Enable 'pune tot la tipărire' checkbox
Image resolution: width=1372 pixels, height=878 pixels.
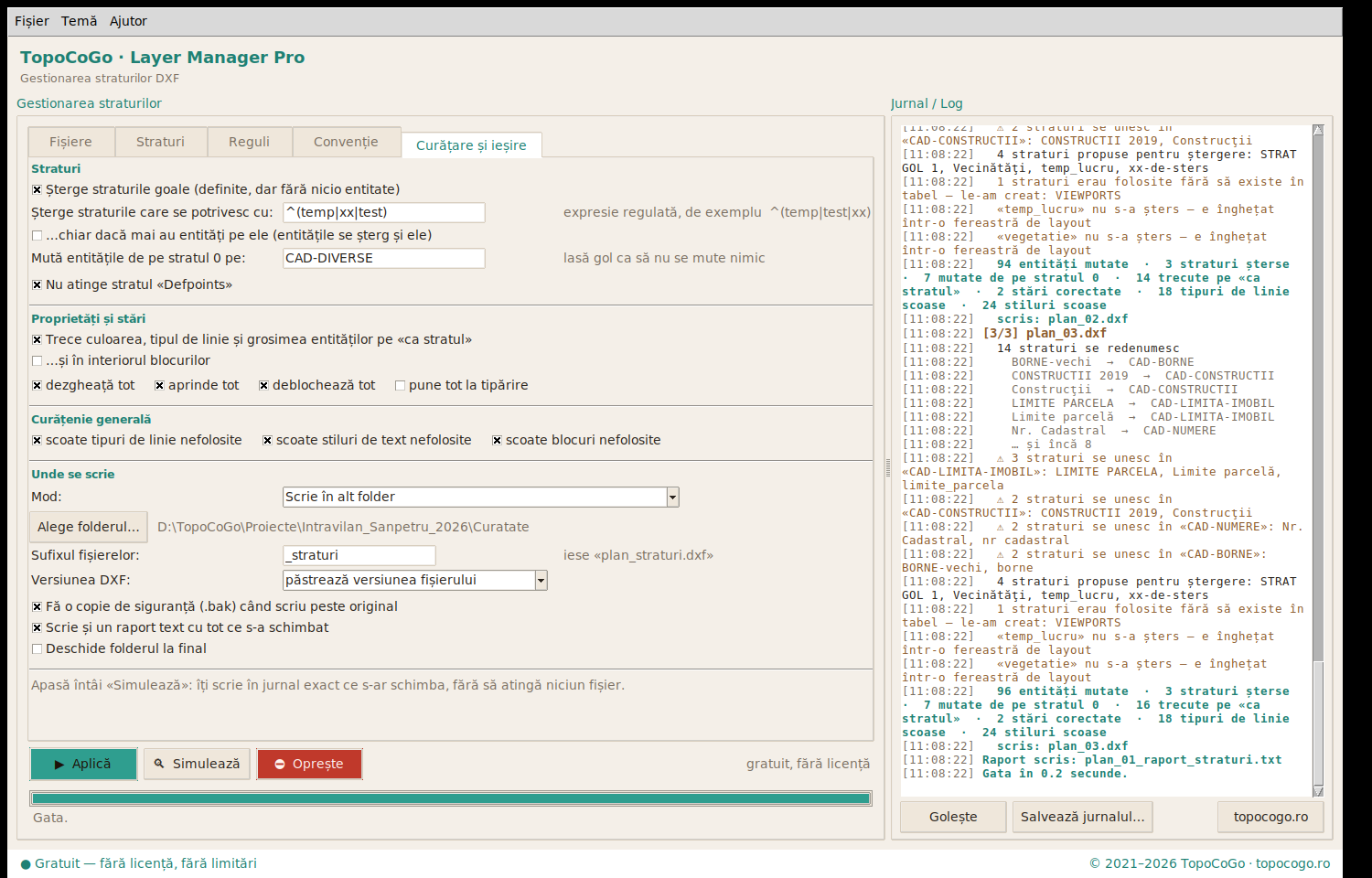(400, 386)
